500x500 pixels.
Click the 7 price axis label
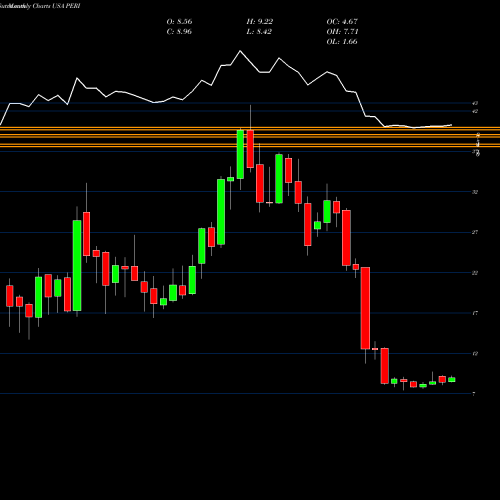tap(474, 394)
